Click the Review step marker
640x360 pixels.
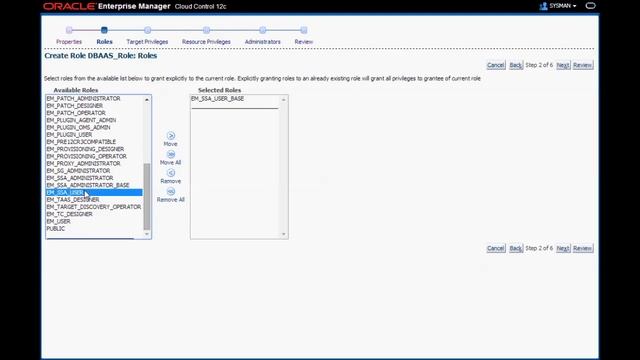tap(304, 30)
